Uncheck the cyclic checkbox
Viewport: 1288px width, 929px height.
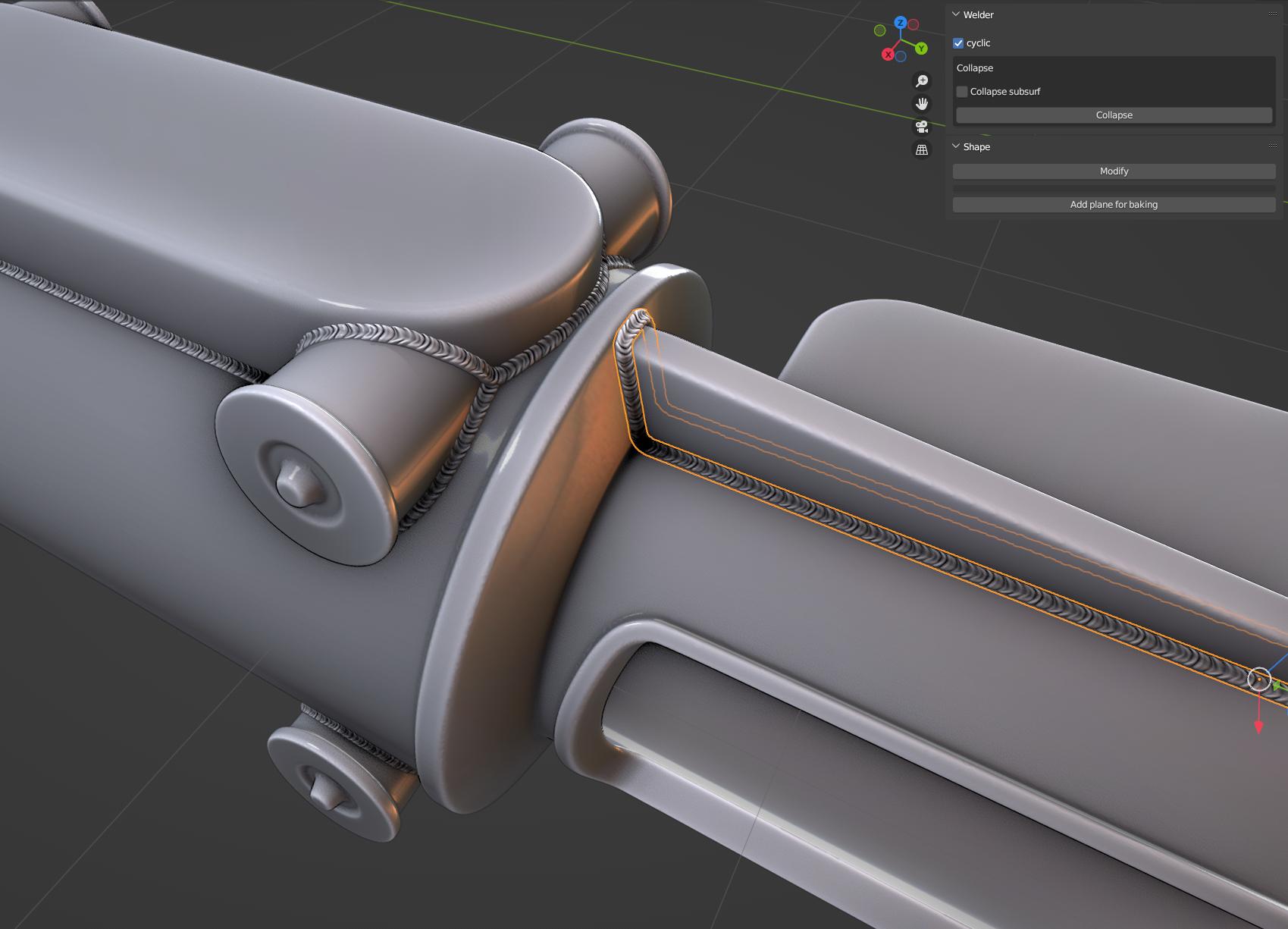(958, 43)
